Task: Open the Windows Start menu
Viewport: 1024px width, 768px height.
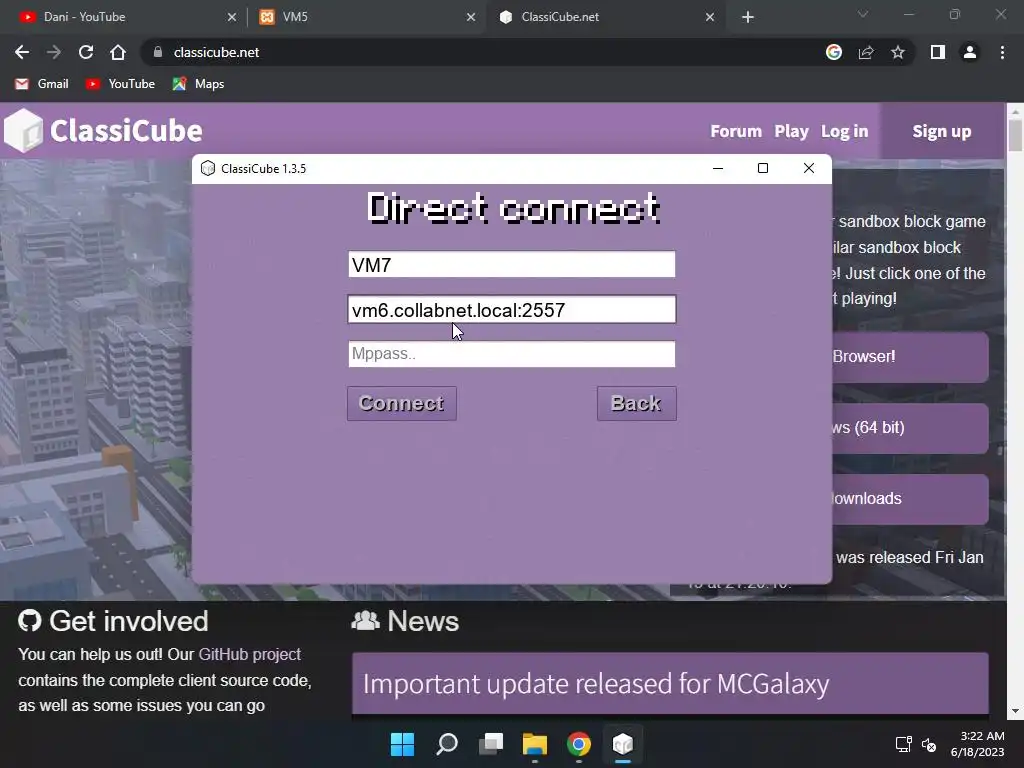Action: (402, 744)
